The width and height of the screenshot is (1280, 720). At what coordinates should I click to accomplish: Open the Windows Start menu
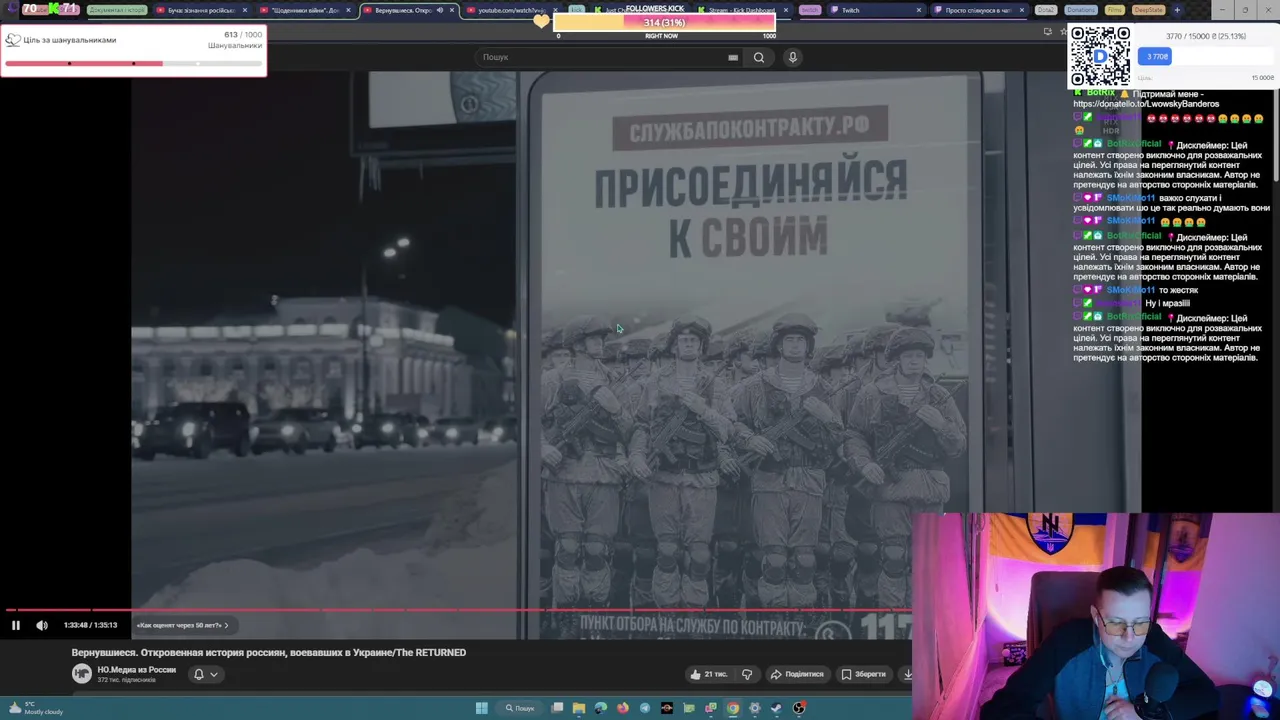tap(481, 708)
